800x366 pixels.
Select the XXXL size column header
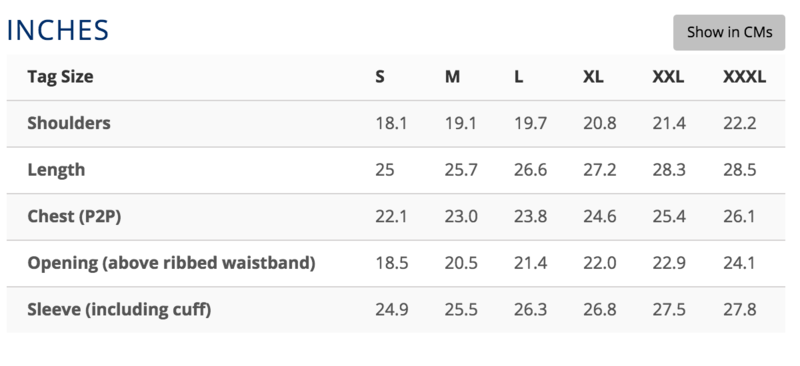pyautogui.click(x=744, y=77)
